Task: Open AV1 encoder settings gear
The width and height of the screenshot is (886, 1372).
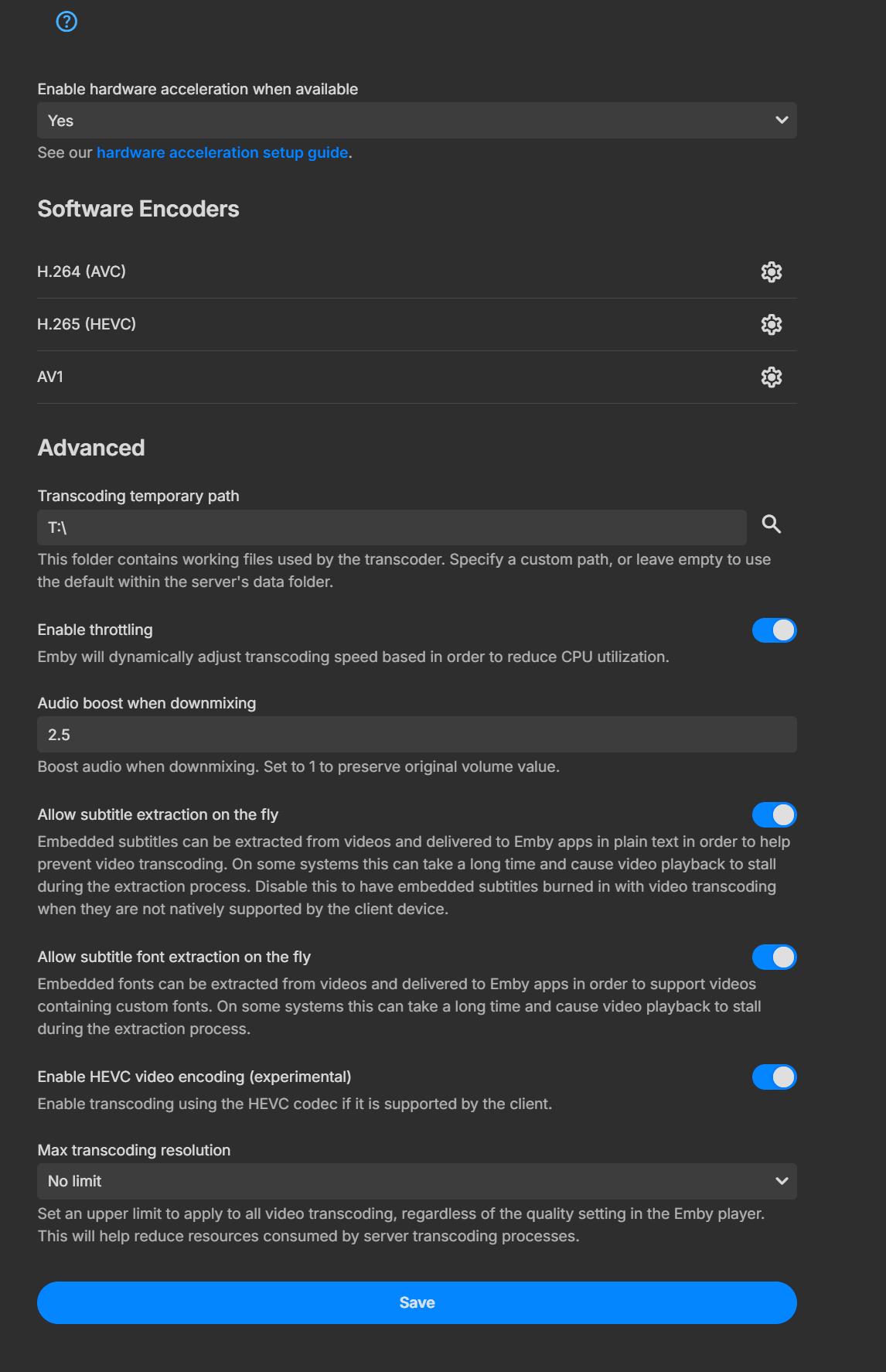Action: (x=771, y=377)
